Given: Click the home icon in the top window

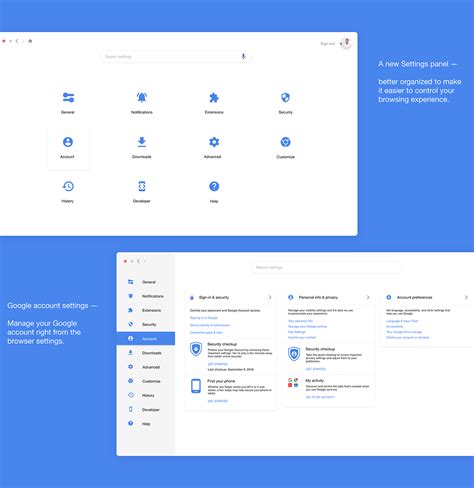Looking at the screenshot, I should 30,41.
